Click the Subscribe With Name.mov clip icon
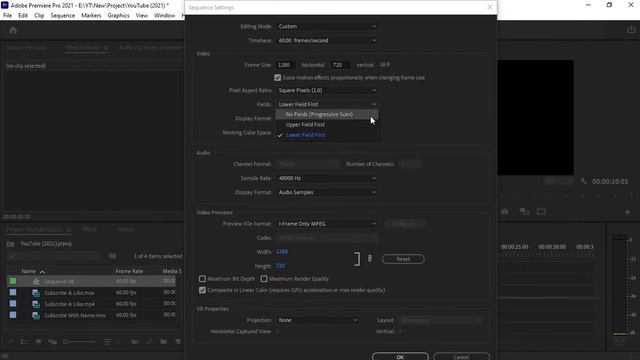Screen dimensions: 640x360 pos(36,315)
